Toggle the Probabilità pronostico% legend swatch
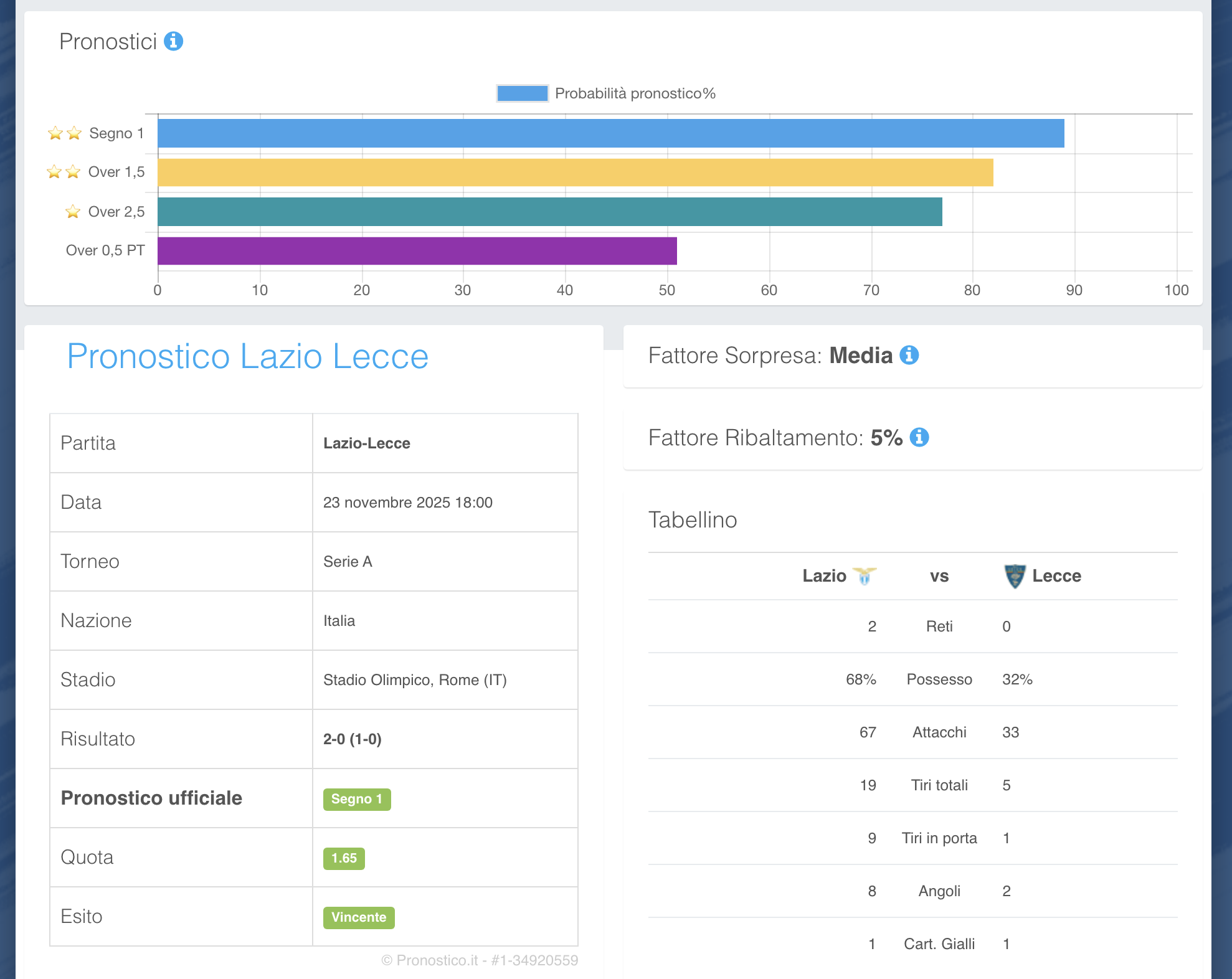Image resolution: width=1232 pixels, height=979 pixels. pyautogui.click(x=523, y=93)
